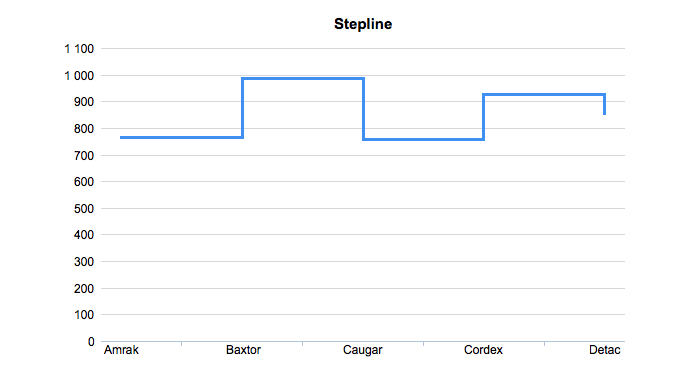Click the 100 y-axis label
Image resolution: width=700 pixels, height=375 pixels.
[x=84, y=315]
